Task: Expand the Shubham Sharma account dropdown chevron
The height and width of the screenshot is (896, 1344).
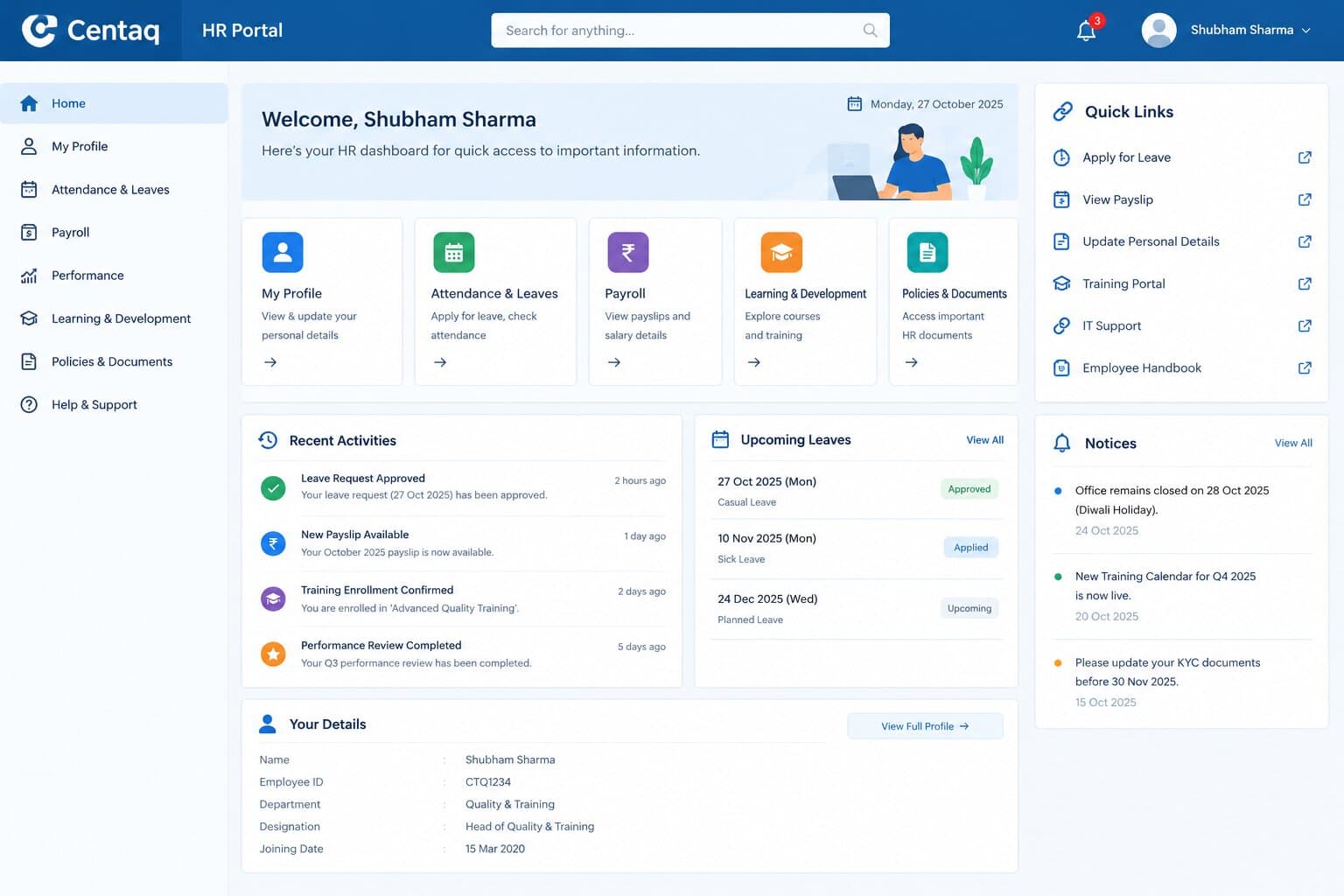Action: pos(1306,31)
